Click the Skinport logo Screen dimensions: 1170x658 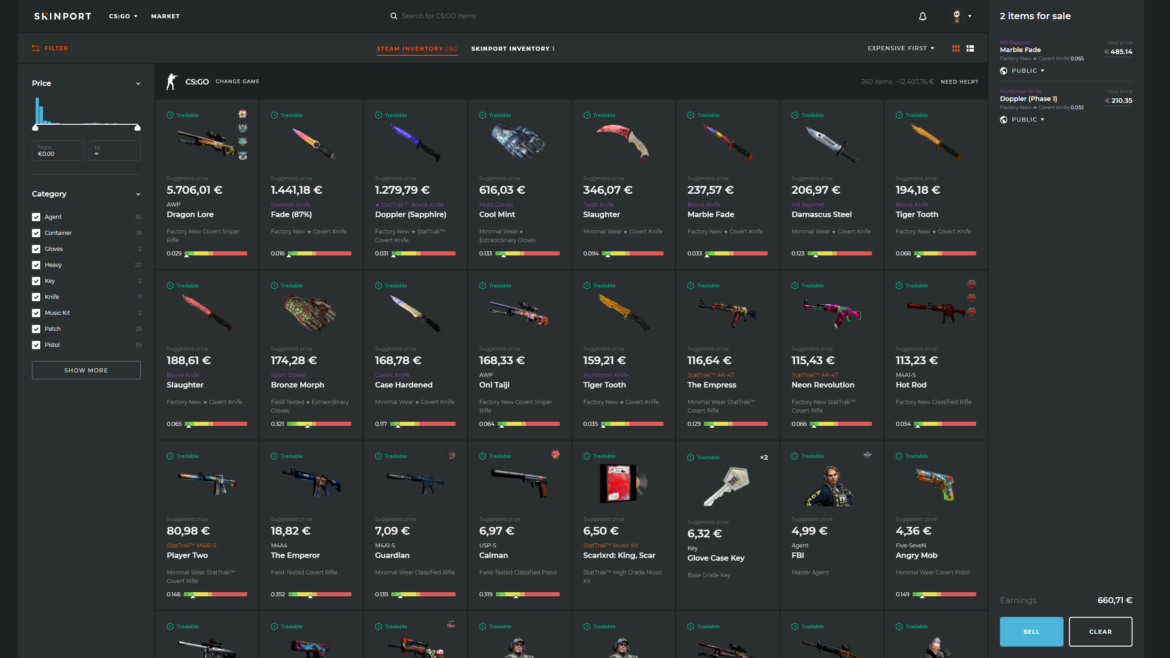click(x=62, y=16)
